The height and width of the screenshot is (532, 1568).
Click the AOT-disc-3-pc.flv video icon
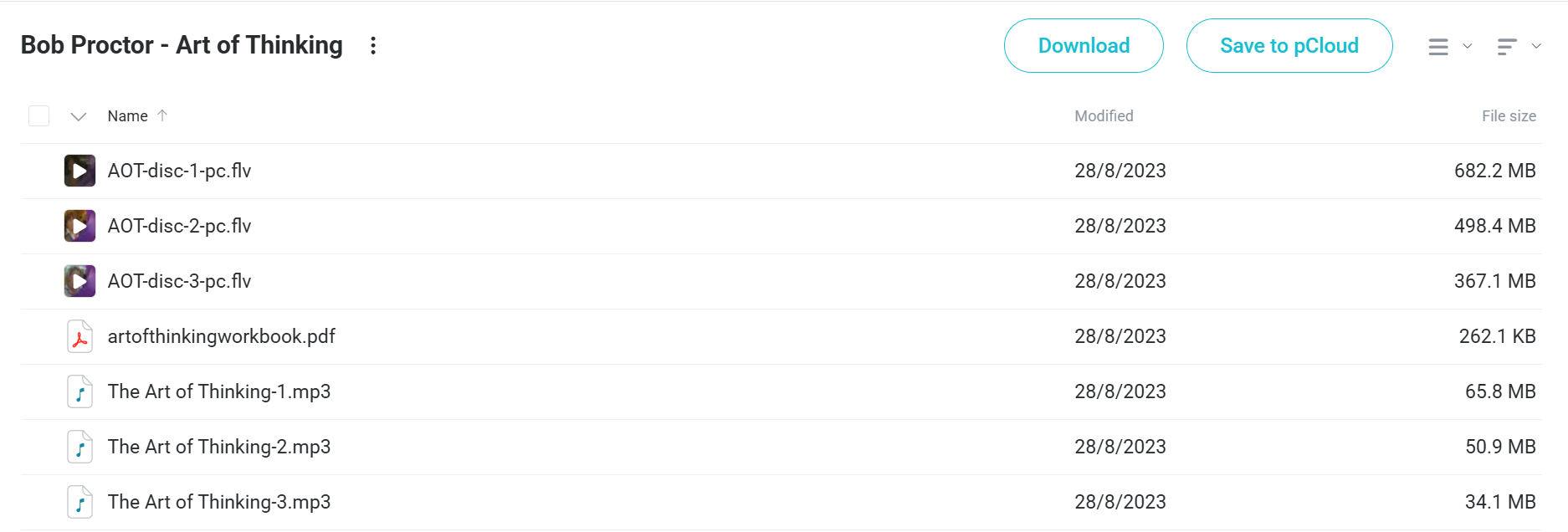[79, 281]
